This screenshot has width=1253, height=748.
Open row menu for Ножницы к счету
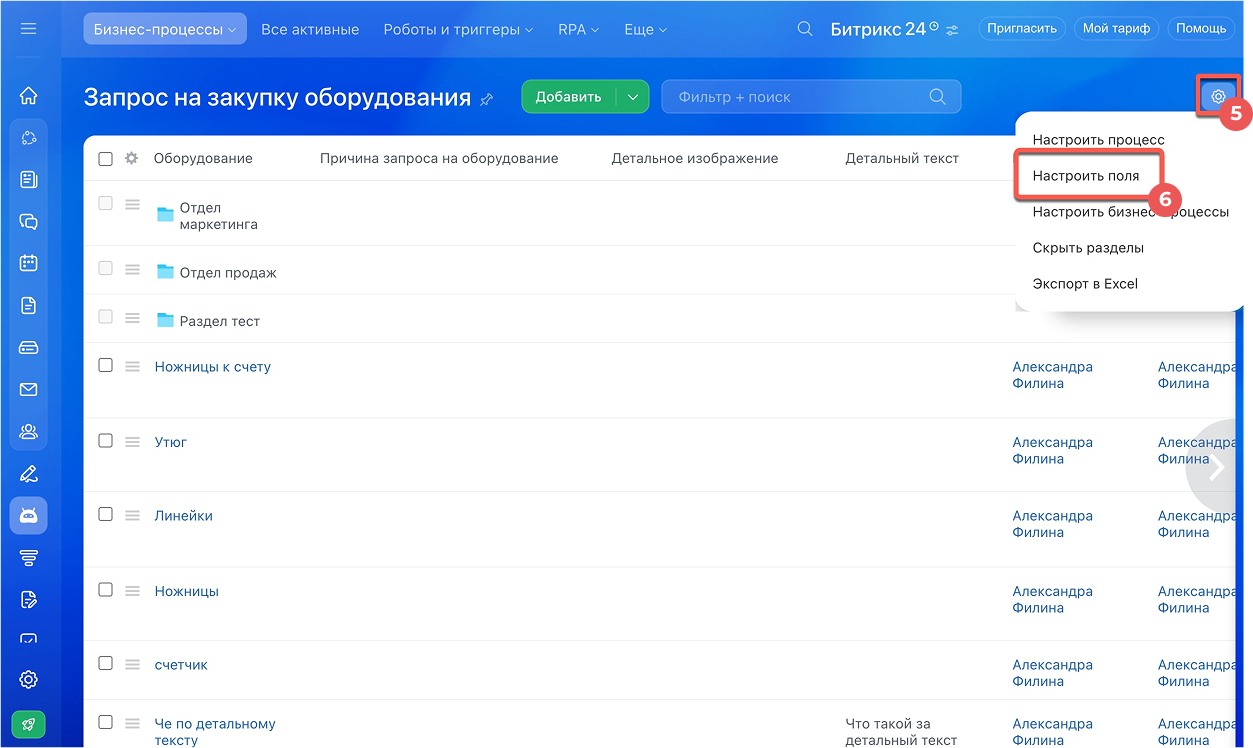pos(132,367)
